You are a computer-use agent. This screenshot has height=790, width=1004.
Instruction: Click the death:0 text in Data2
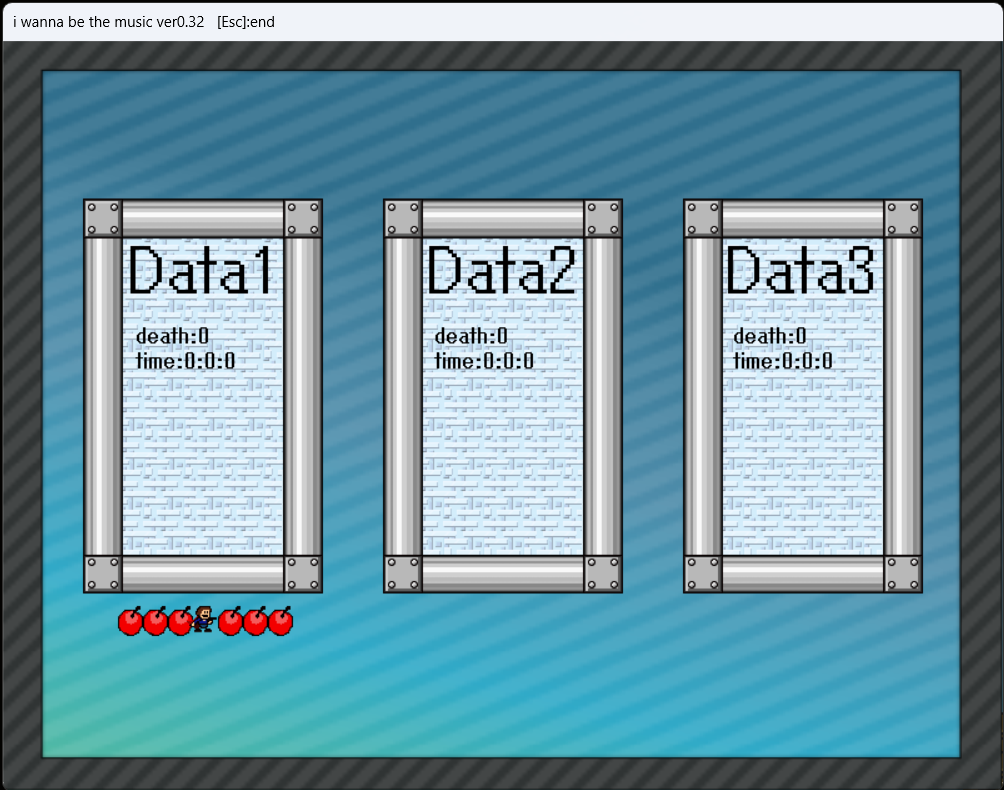[x=471, y=336]
